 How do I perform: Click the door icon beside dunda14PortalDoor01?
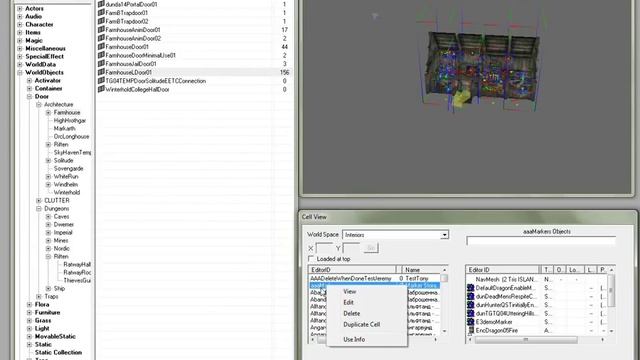(x=101, y=4)
